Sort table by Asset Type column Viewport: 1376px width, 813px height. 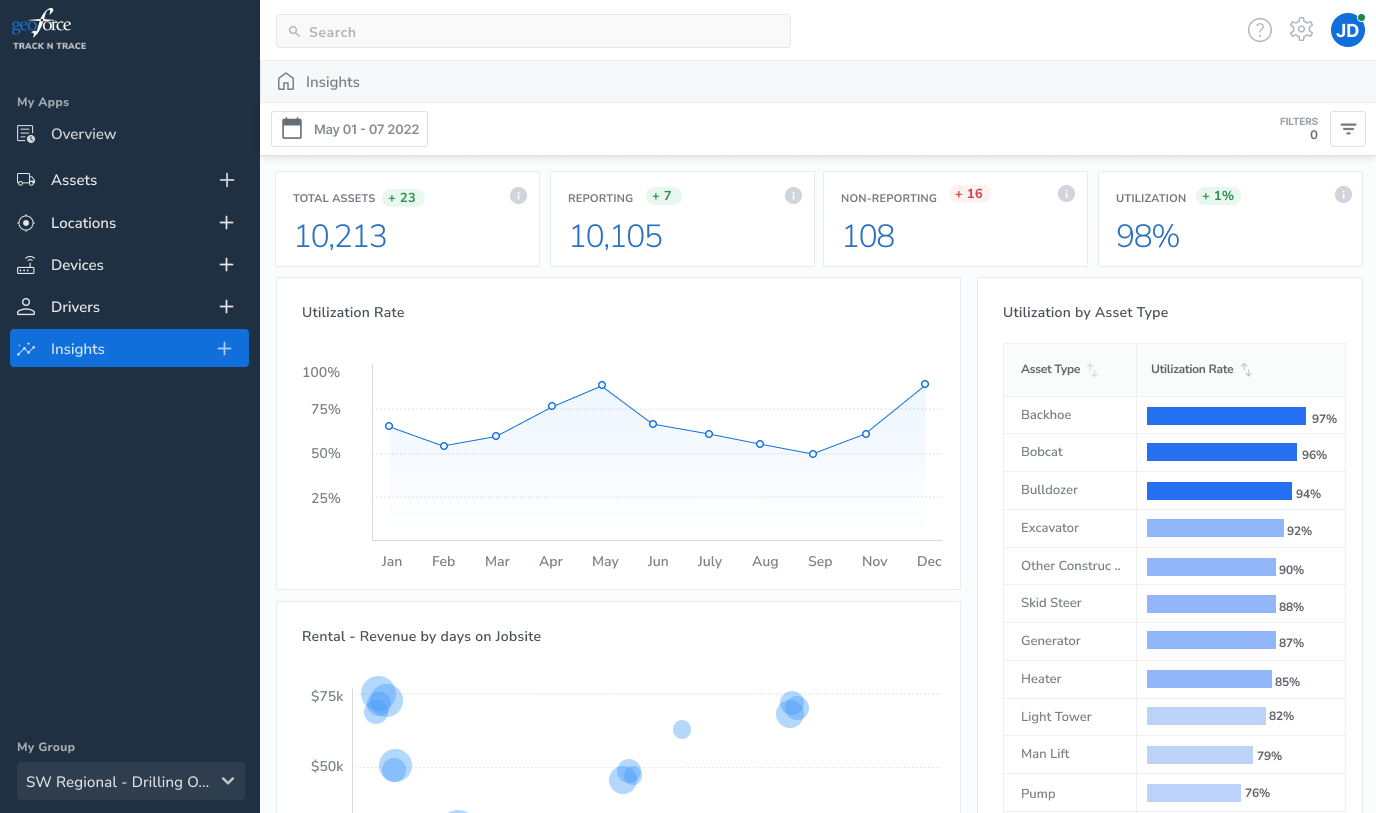pyautogui.click(x=1093, y=370)
